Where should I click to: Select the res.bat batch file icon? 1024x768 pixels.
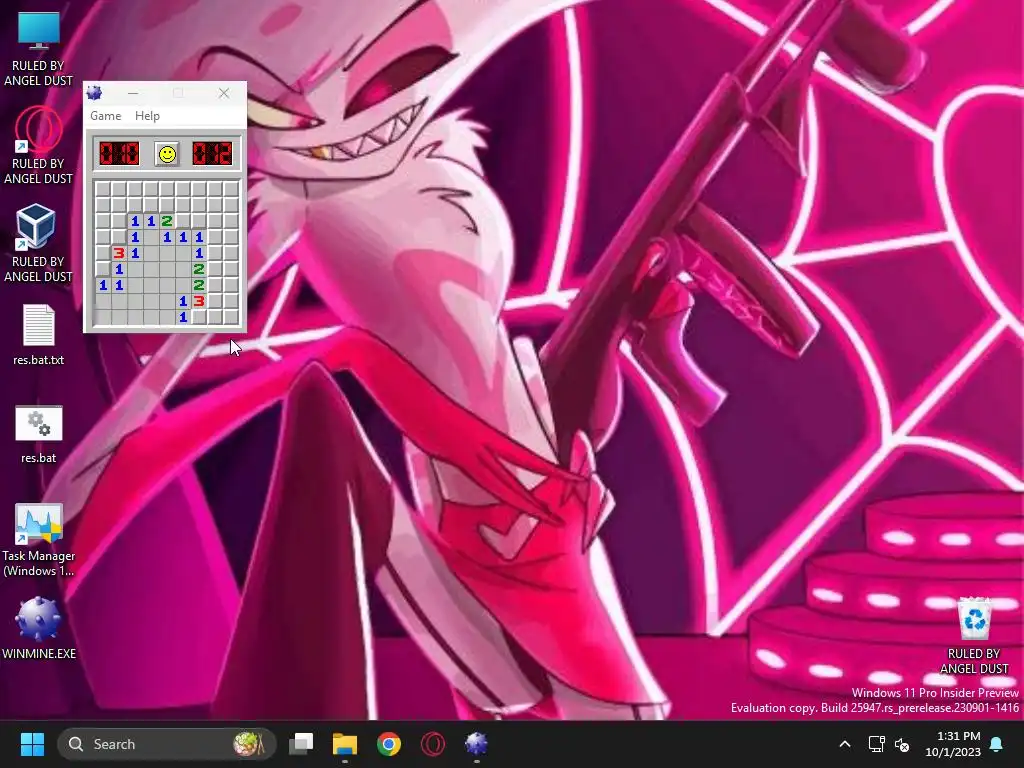click(39, 434)
